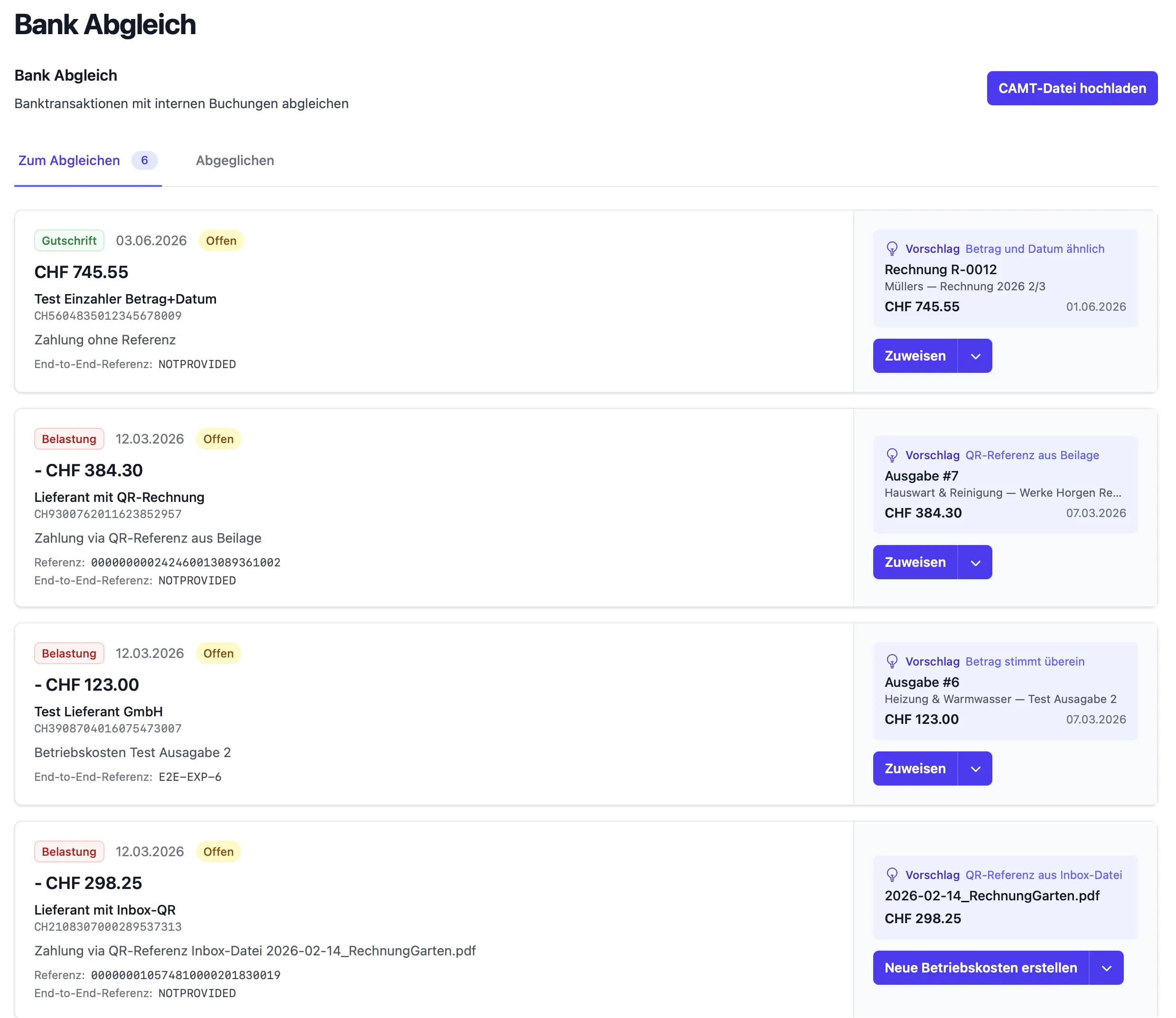Open dropdown arrow beside Zuweisen for CHF 123.00
The image size is (1176, 1018).
975,768
